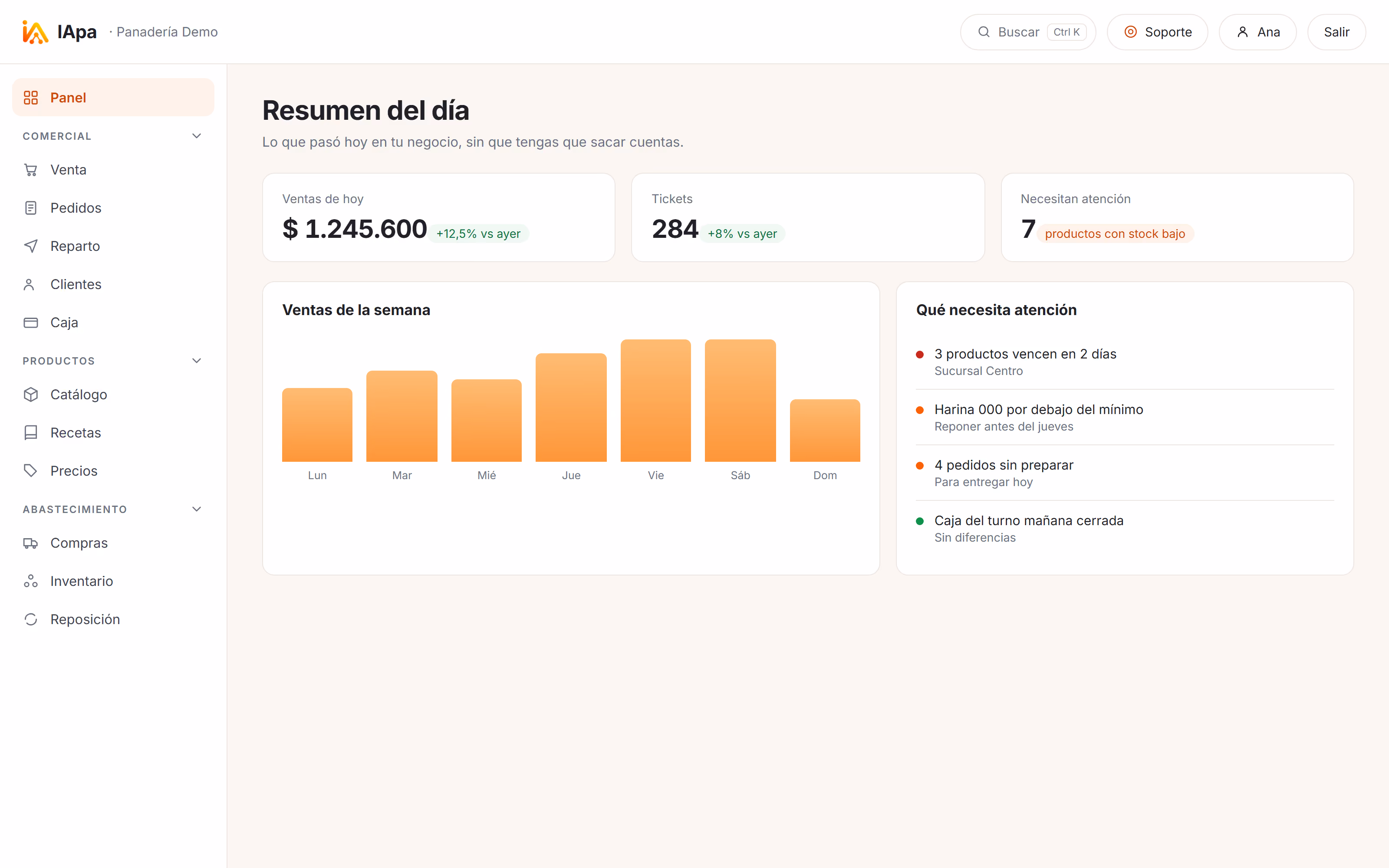Collapse the Productos section chevron

pos(196,361)
